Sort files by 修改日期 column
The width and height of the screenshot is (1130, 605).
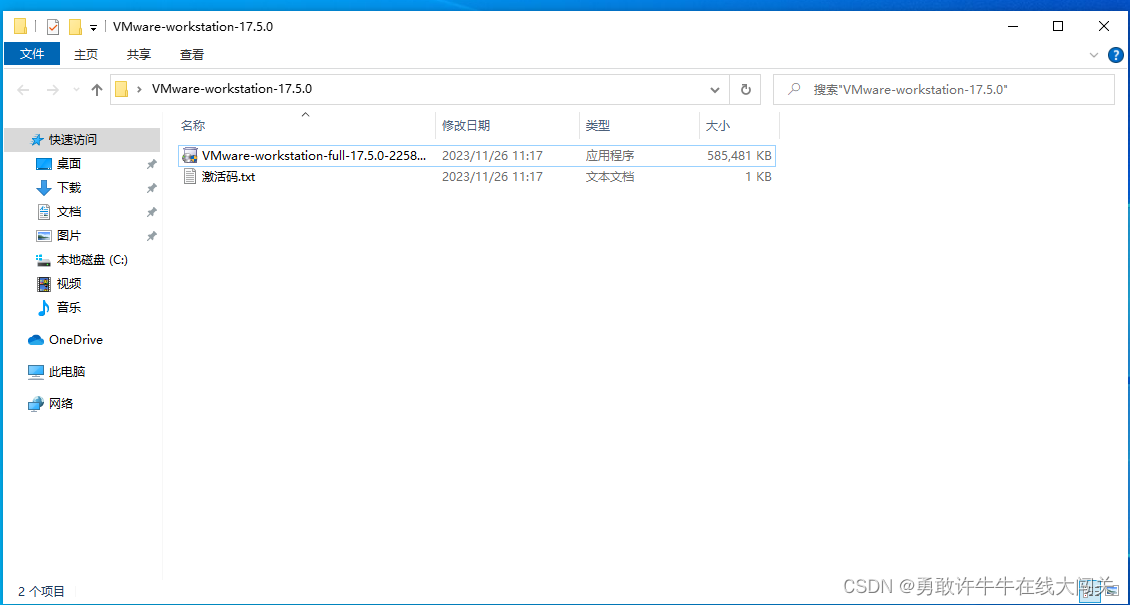(x=466, y=125)
